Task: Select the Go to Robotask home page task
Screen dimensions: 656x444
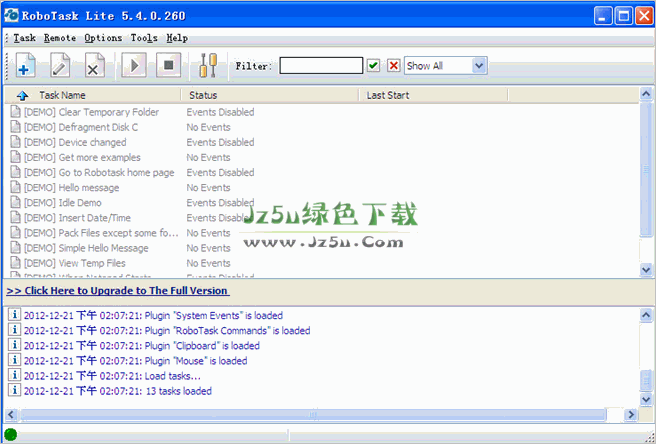Action: click(x=99, y=172)
